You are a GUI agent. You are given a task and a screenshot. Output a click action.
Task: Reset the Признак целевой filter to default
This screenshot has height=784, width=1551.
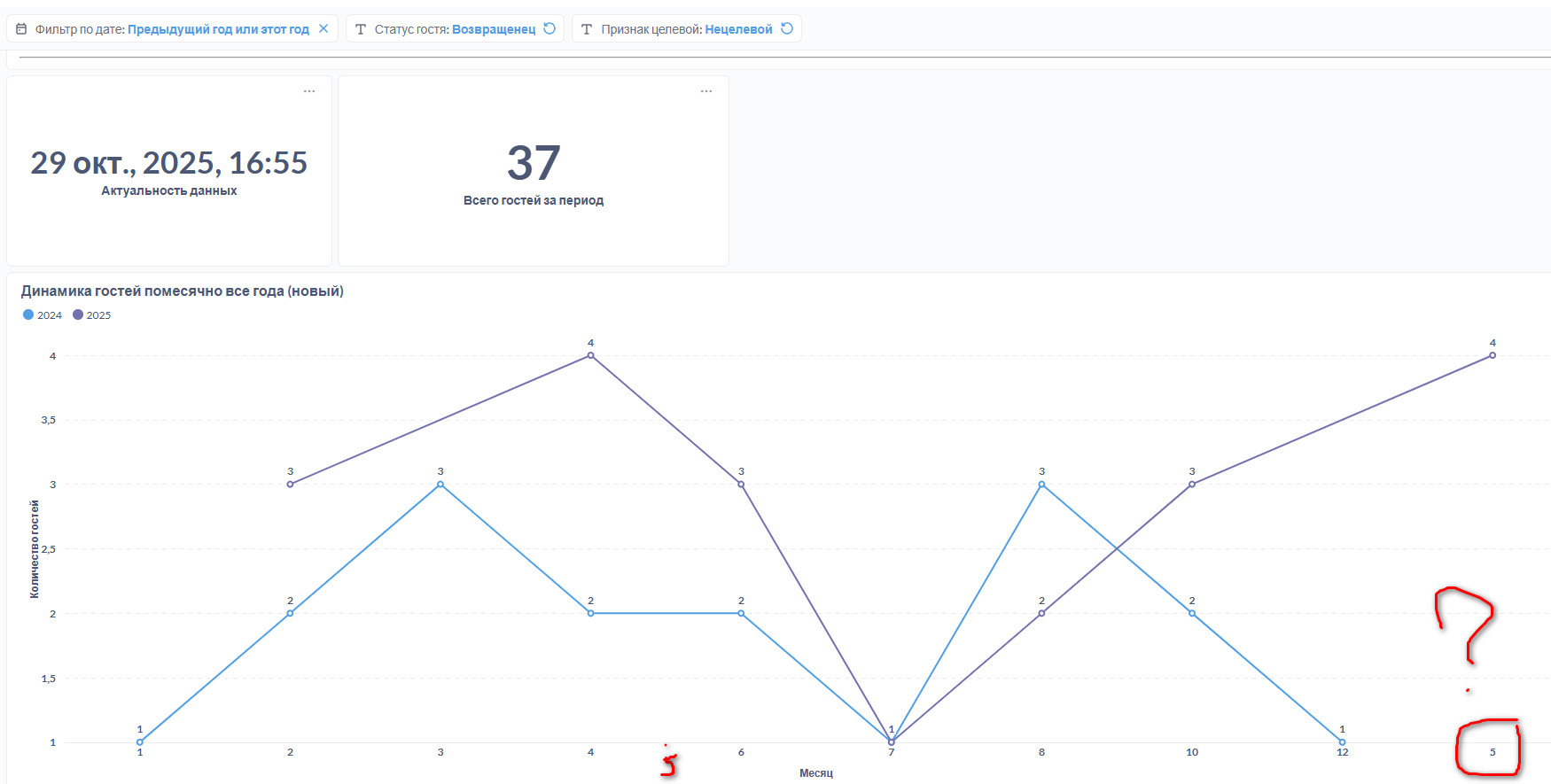tap(787, 28)
